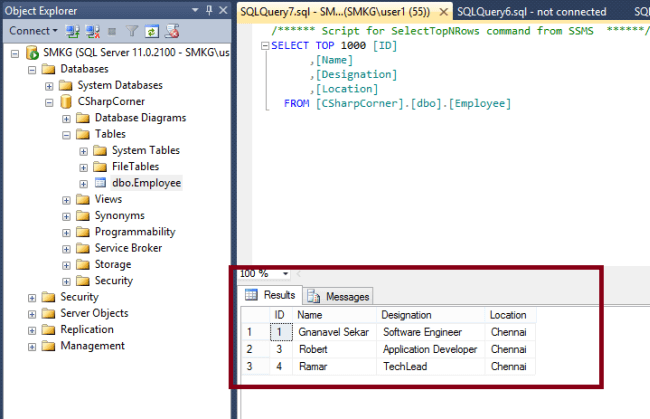Expand the database-level Security folder under CSharpCorner
The height and width of the screenshot is (419, 650).
[x=66, y=282]
